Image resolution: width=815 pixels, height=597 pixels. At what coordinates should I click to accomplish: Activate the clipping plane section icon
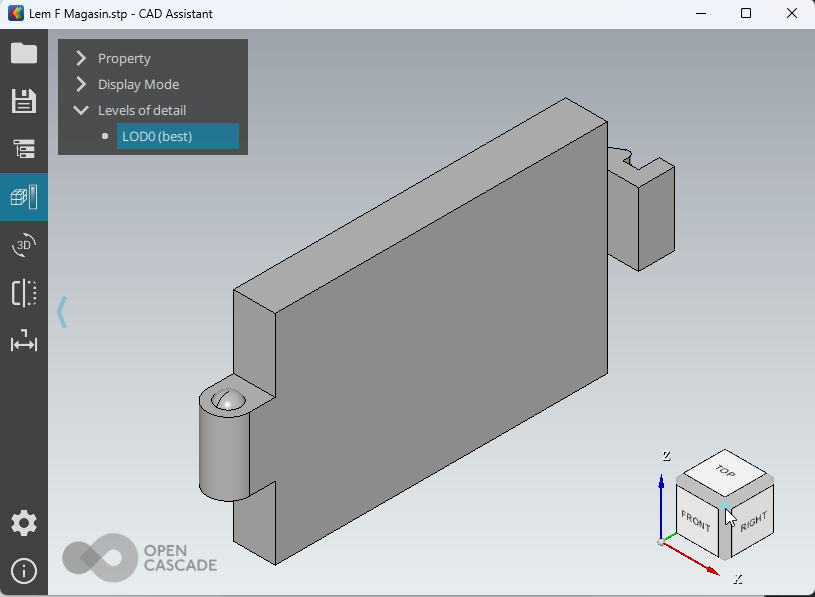pyautogui.click(x=23, y=293)
